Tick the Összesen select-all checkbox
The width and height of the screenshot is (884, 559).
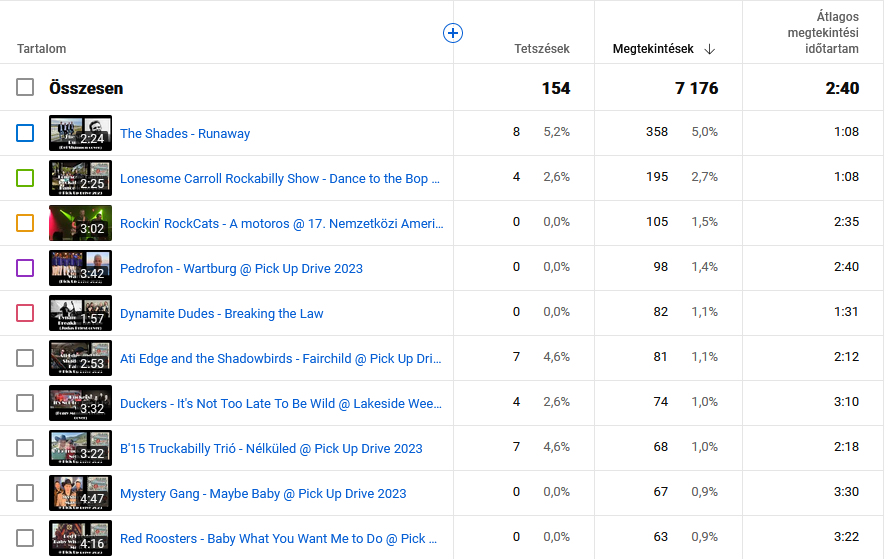[x=25, y=88]
